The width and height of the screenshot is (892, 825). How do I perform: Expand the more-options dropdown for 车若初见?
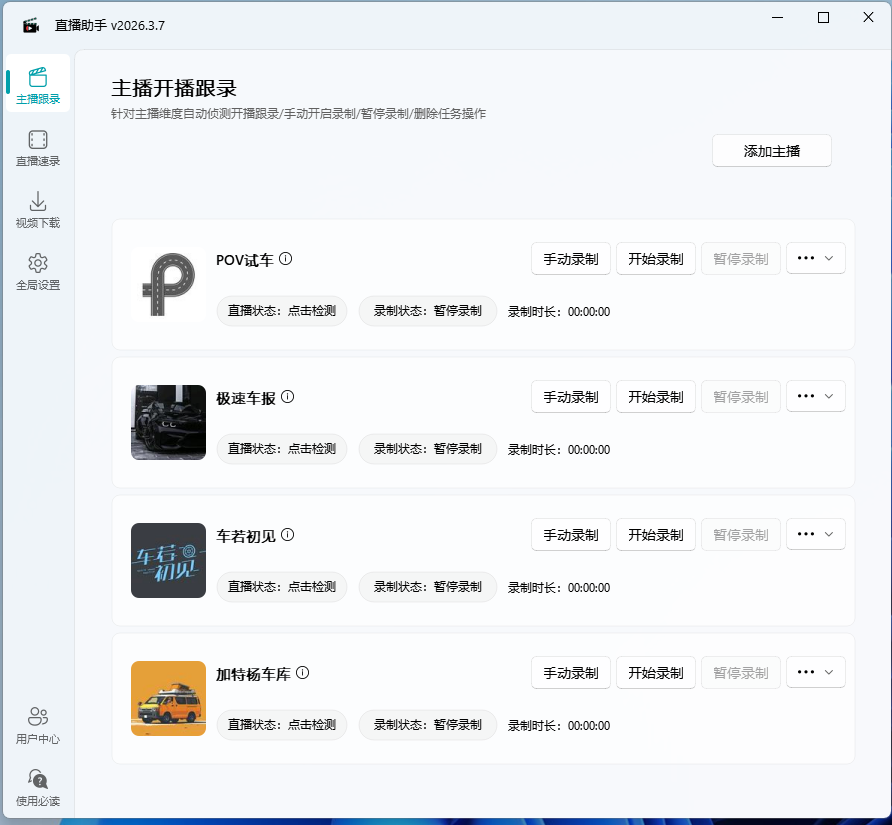816,534
